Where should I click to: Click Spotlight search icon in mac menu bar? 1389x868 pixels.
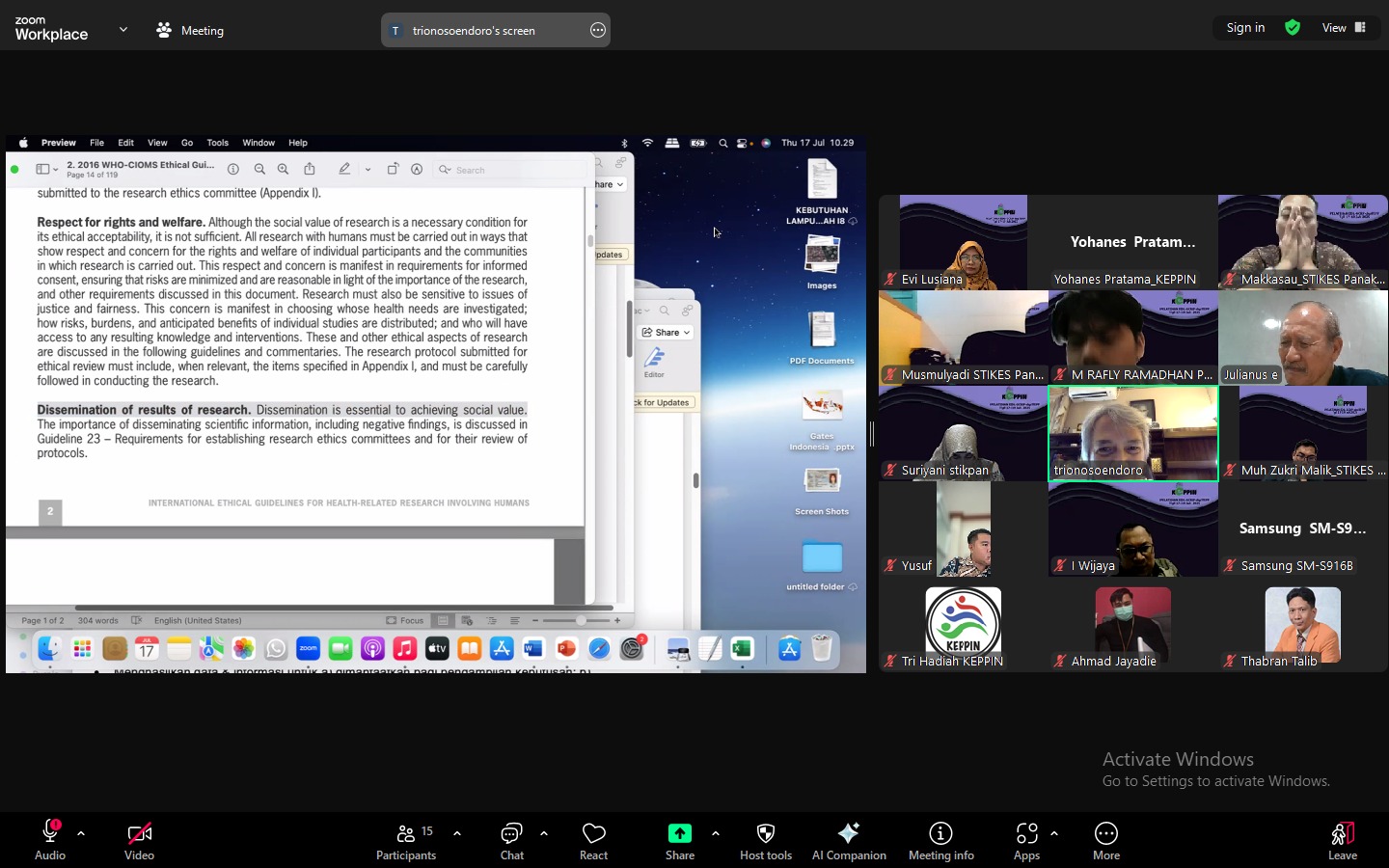point(723,143)
